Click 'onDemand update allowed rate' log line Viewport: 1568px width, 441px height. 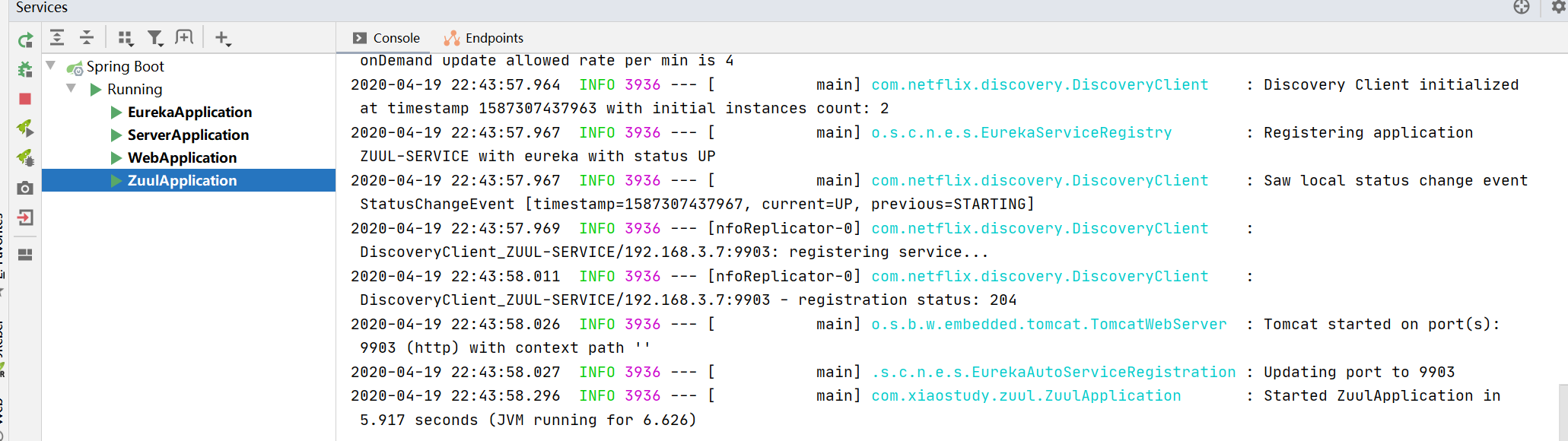(x=546, y=60)
